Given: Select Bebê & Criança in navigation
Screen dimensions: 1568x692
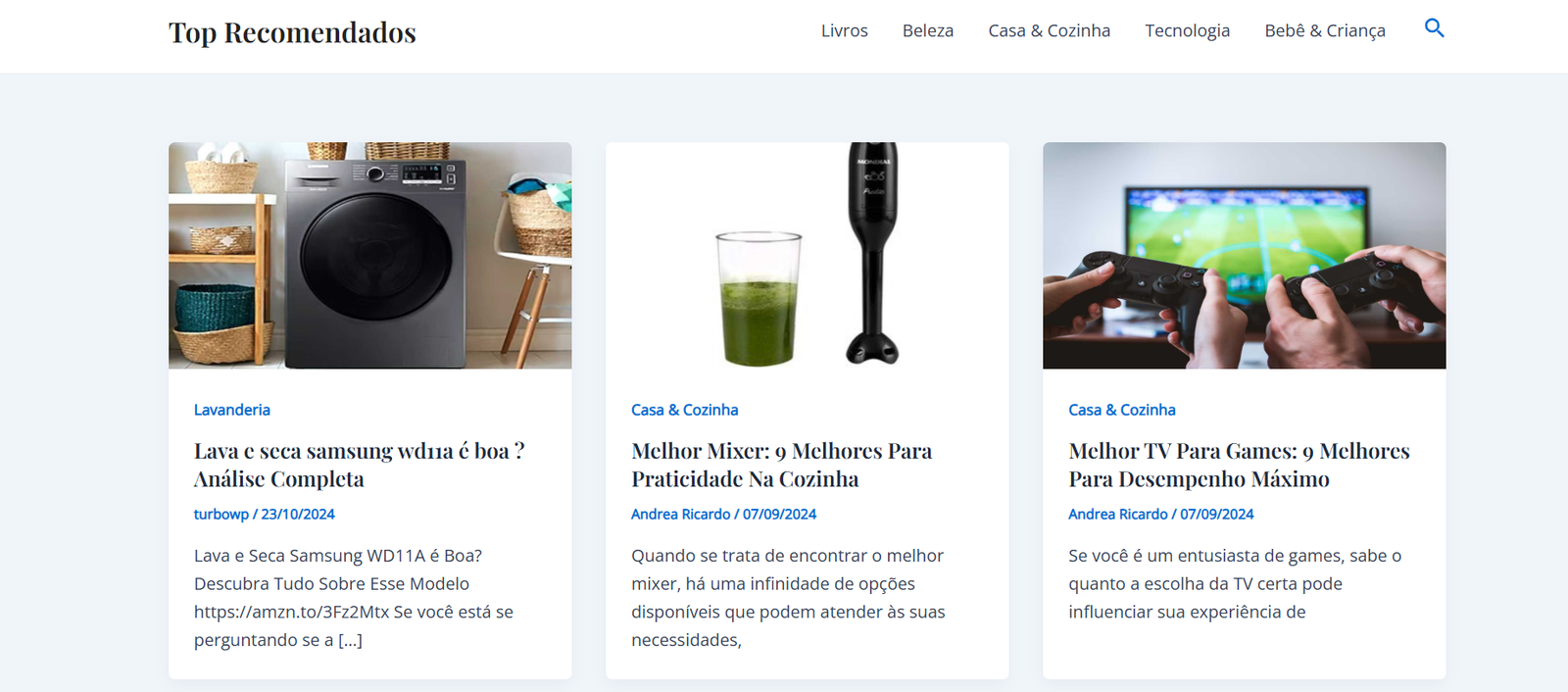Looking at the screenshot, I should click(x=1324, y=30).
